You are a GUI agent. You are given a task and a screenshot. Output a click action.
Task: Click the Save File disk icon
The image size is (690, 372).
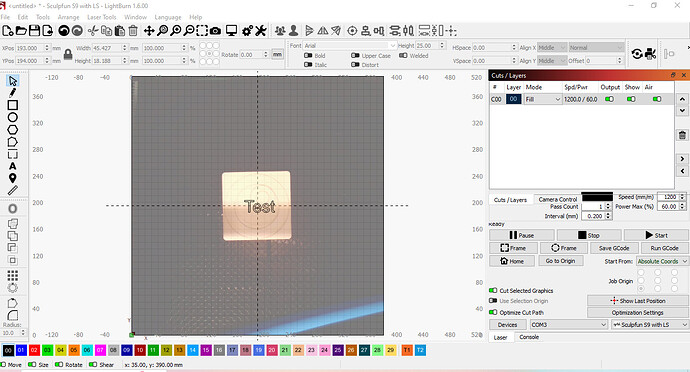tap(34, 30)
